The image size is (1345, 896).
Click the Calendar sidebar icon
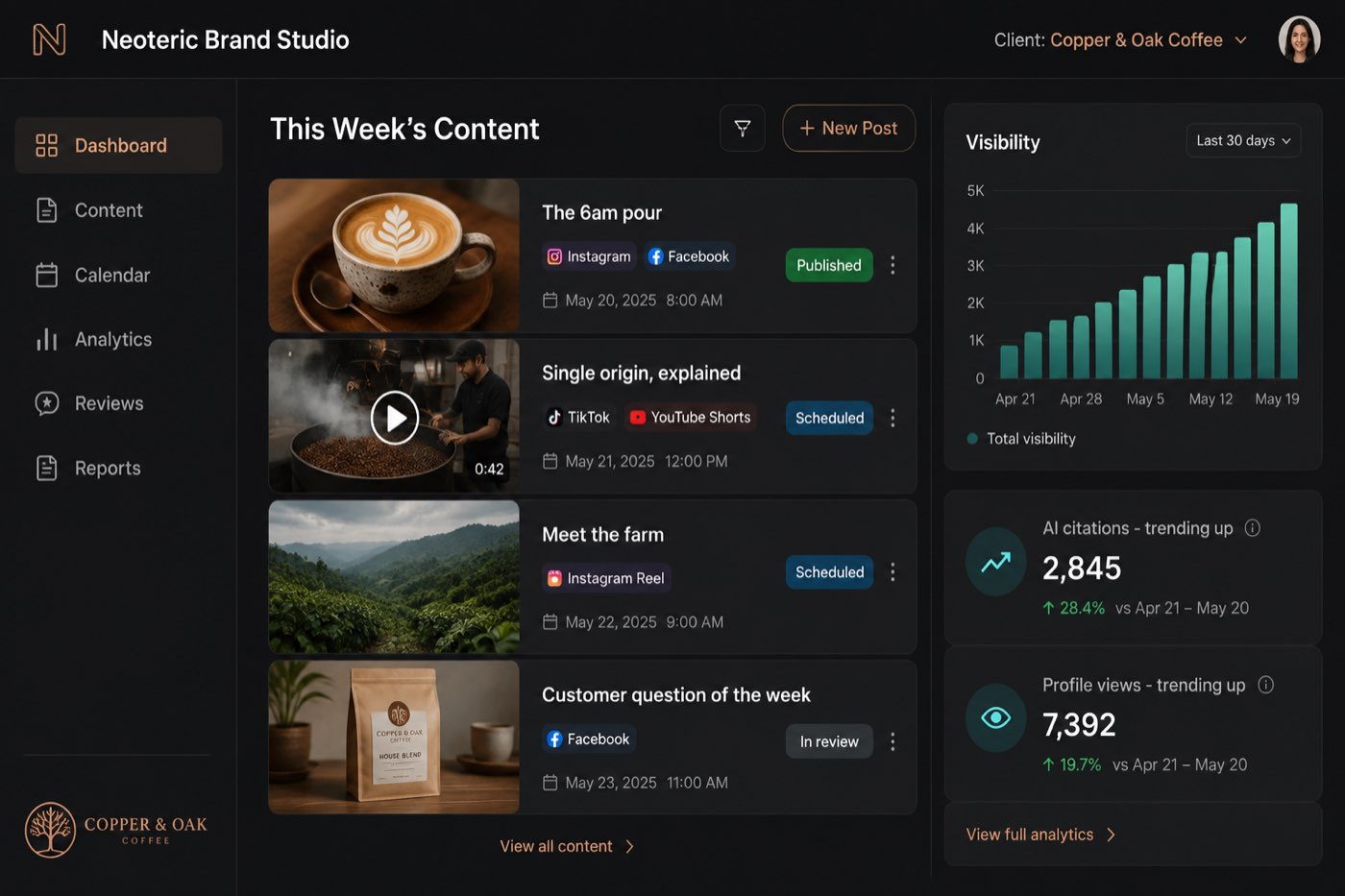tap(46, 275)
